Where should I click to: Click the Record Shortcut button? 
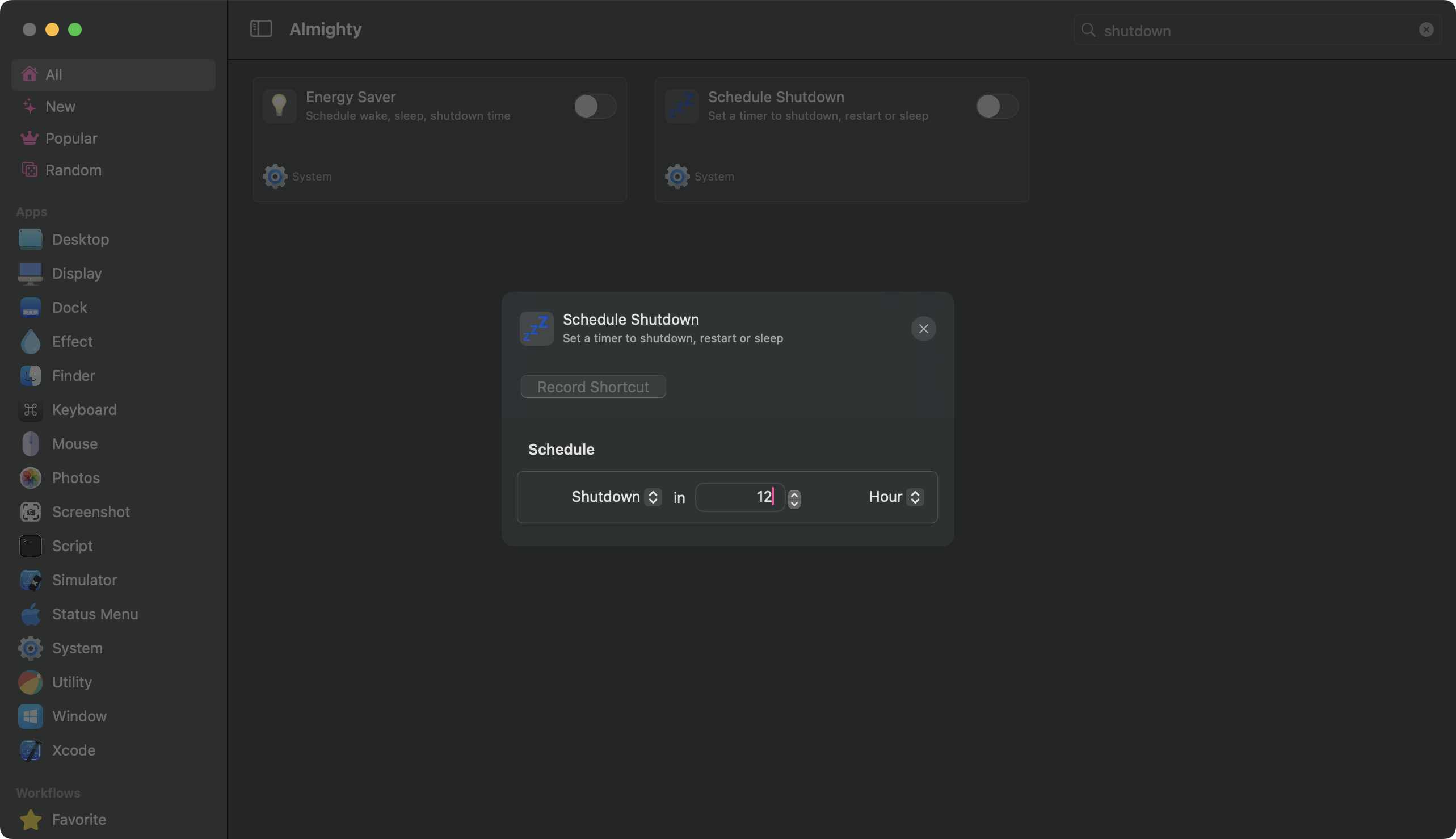click(592, 387)
